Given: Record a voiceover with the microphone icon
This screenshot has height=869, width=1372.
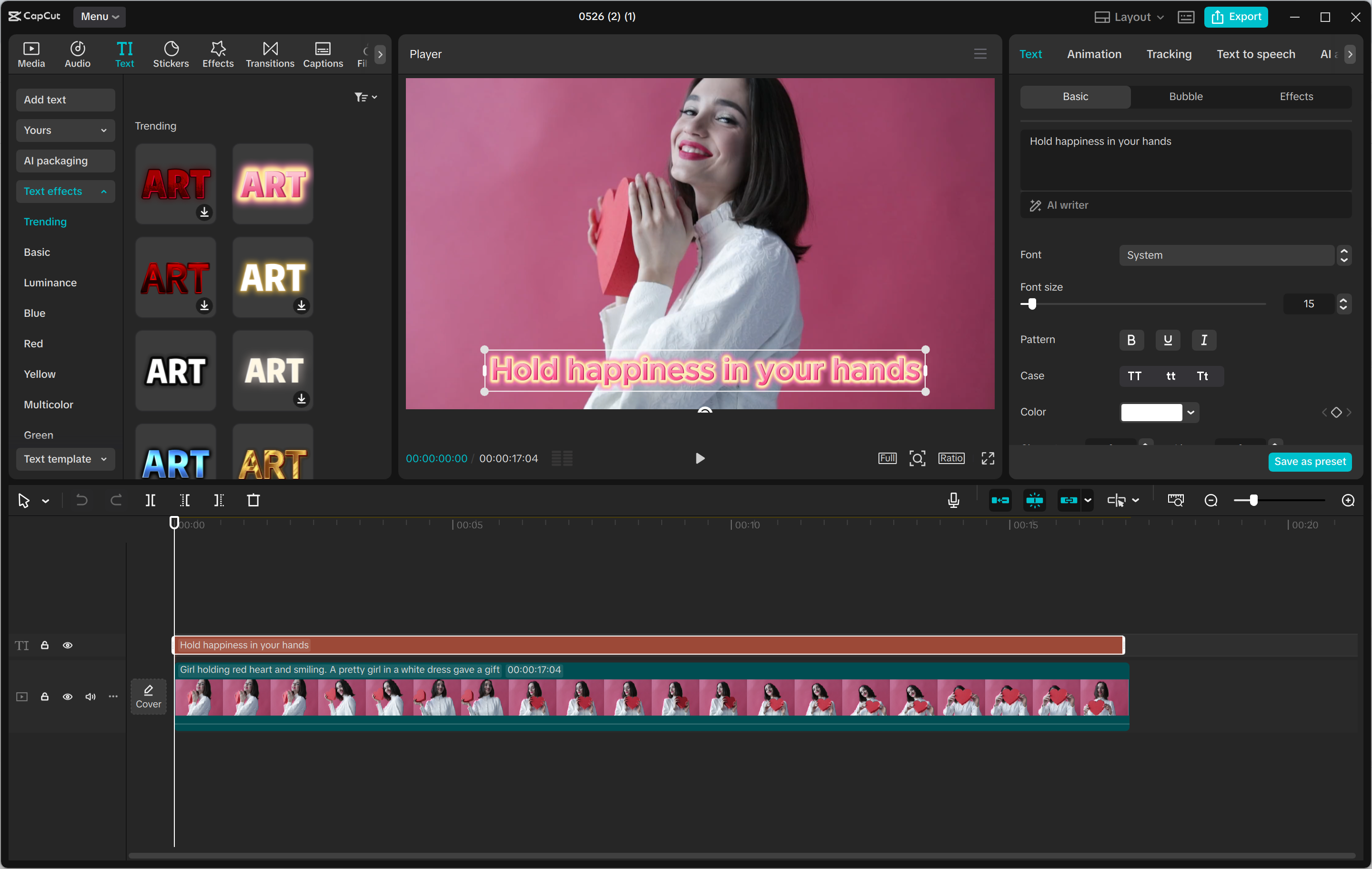Looking at the screenshot, I should click(953, 500).
